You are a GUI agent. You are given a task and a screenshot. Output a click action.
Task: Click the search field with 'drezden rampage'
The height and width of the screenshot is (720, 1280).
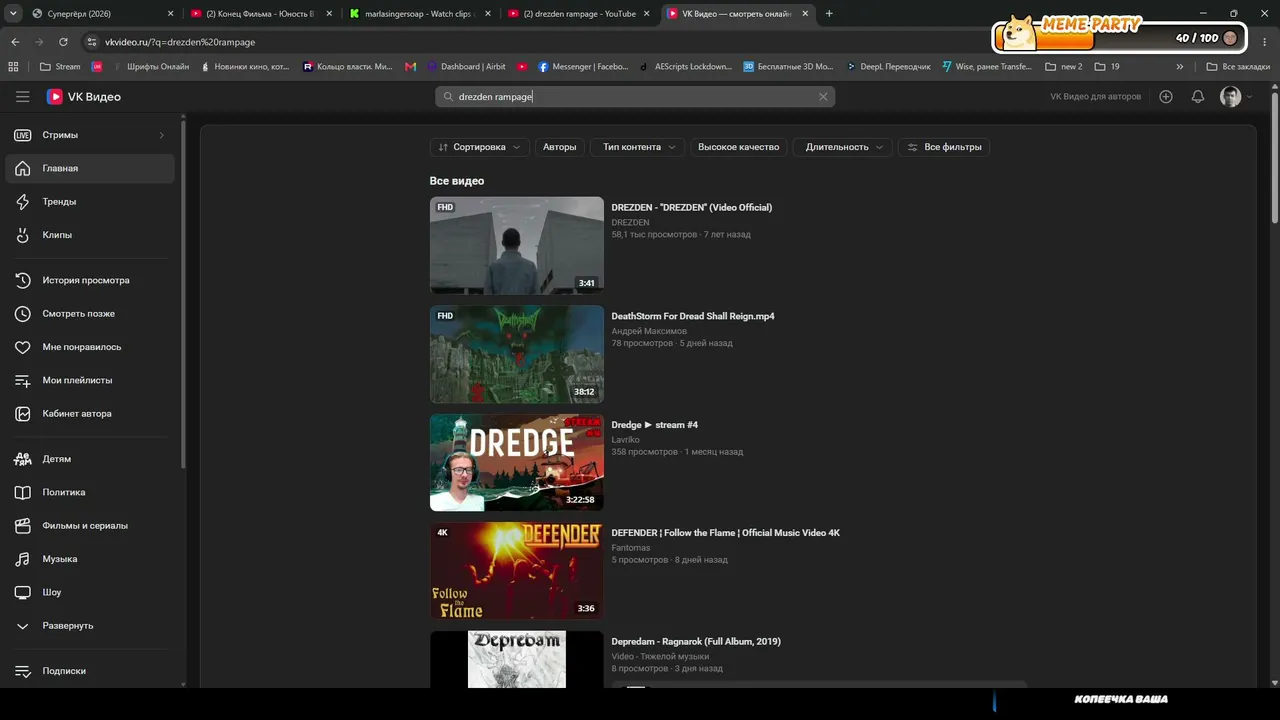(635, 97)
